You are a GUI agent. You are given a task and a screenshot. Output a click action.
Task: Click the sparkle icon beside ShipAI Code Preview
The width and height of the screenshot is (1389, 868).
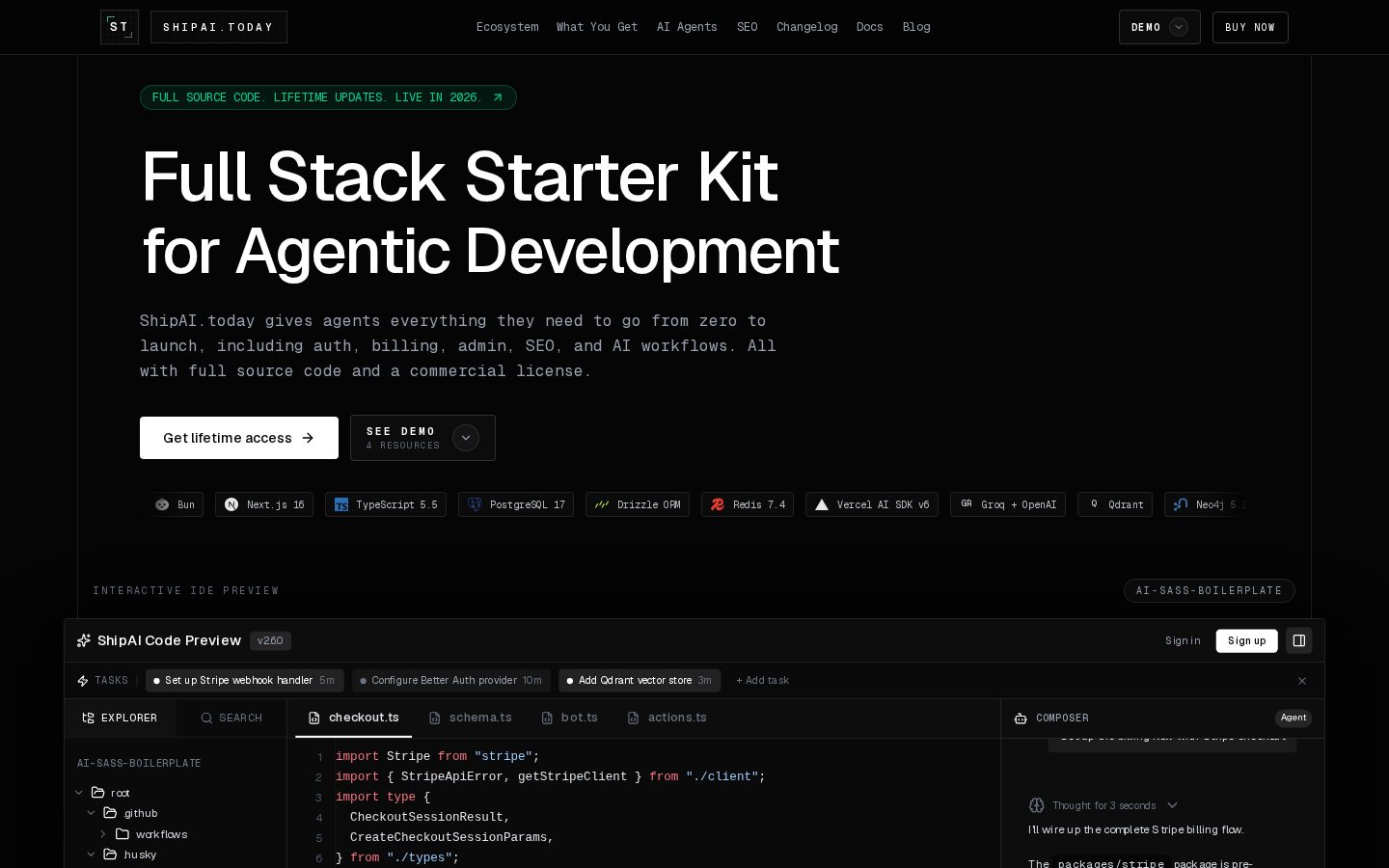click(84, 640)
